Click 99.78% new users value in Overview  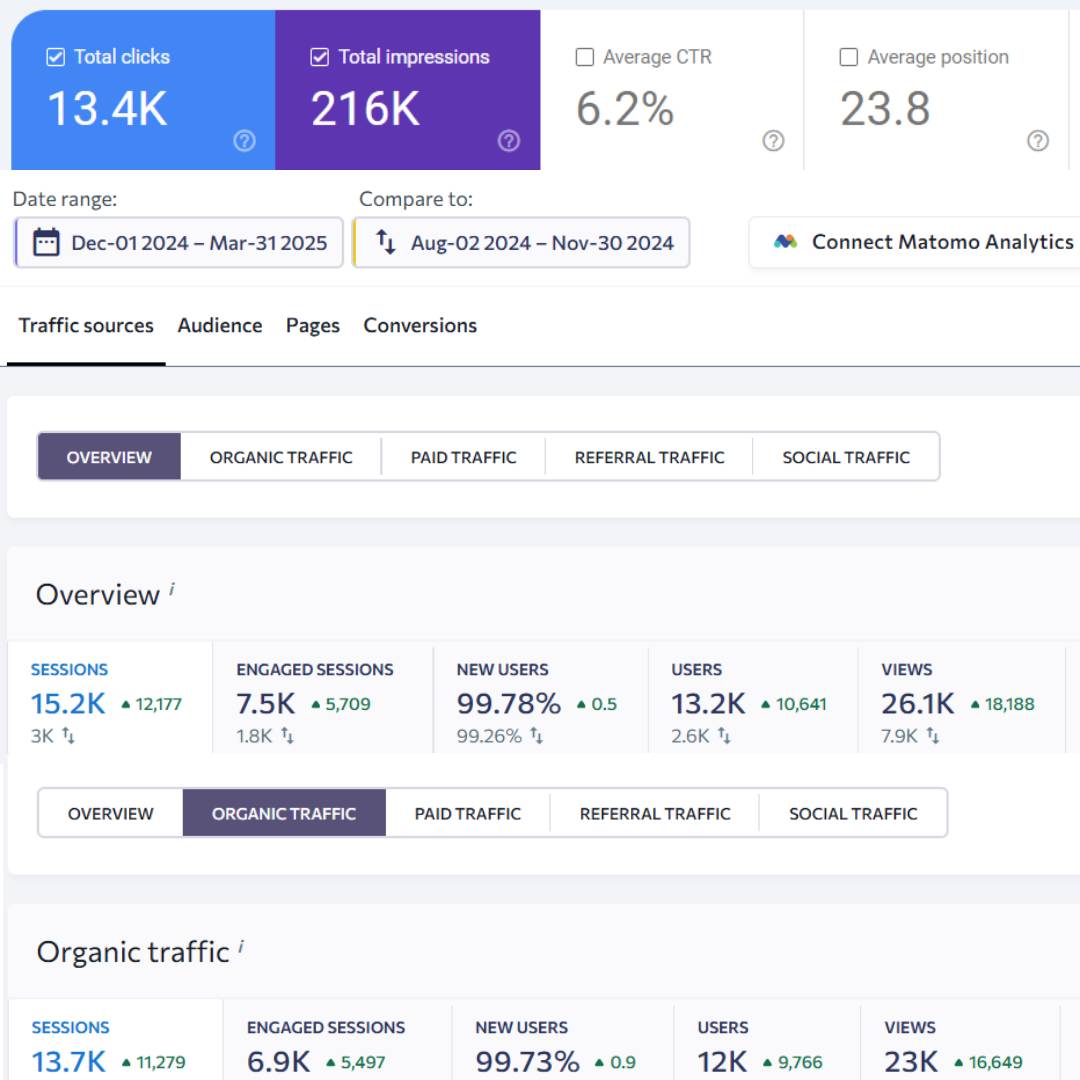coord(509,703)
